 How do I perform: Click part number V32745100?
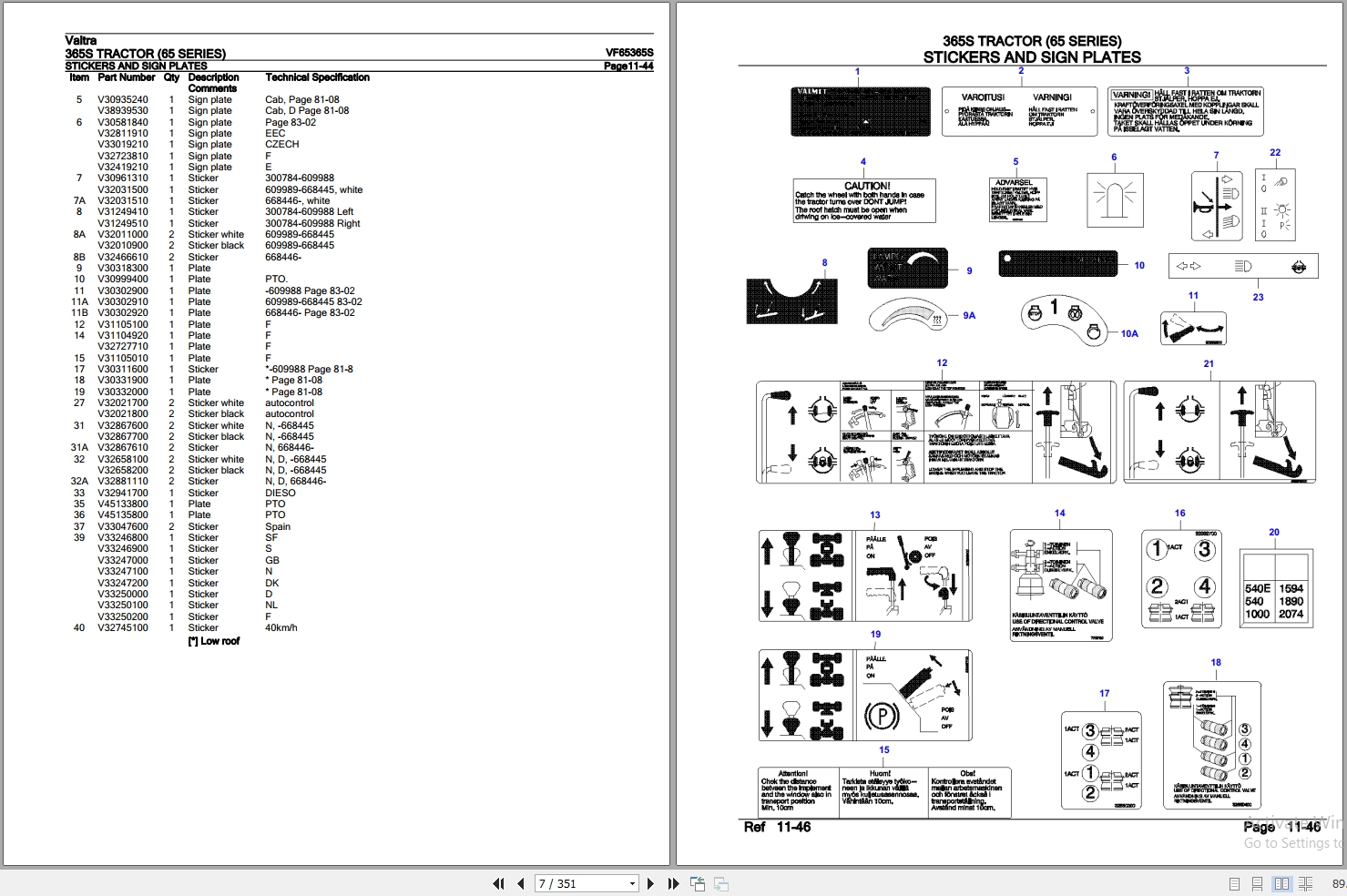123,627
